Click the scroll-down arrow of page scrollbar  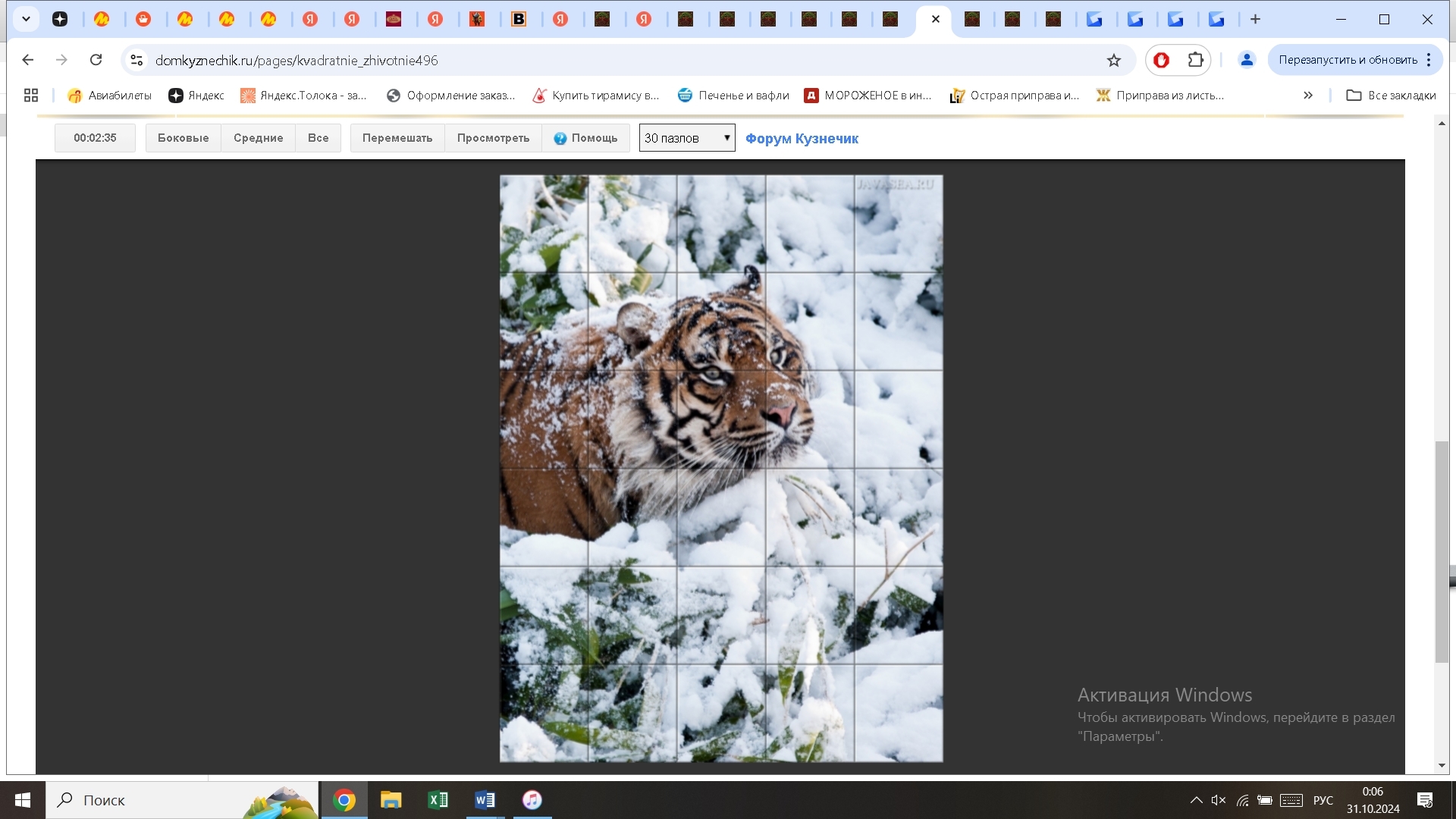click(x=1442, y=766)
